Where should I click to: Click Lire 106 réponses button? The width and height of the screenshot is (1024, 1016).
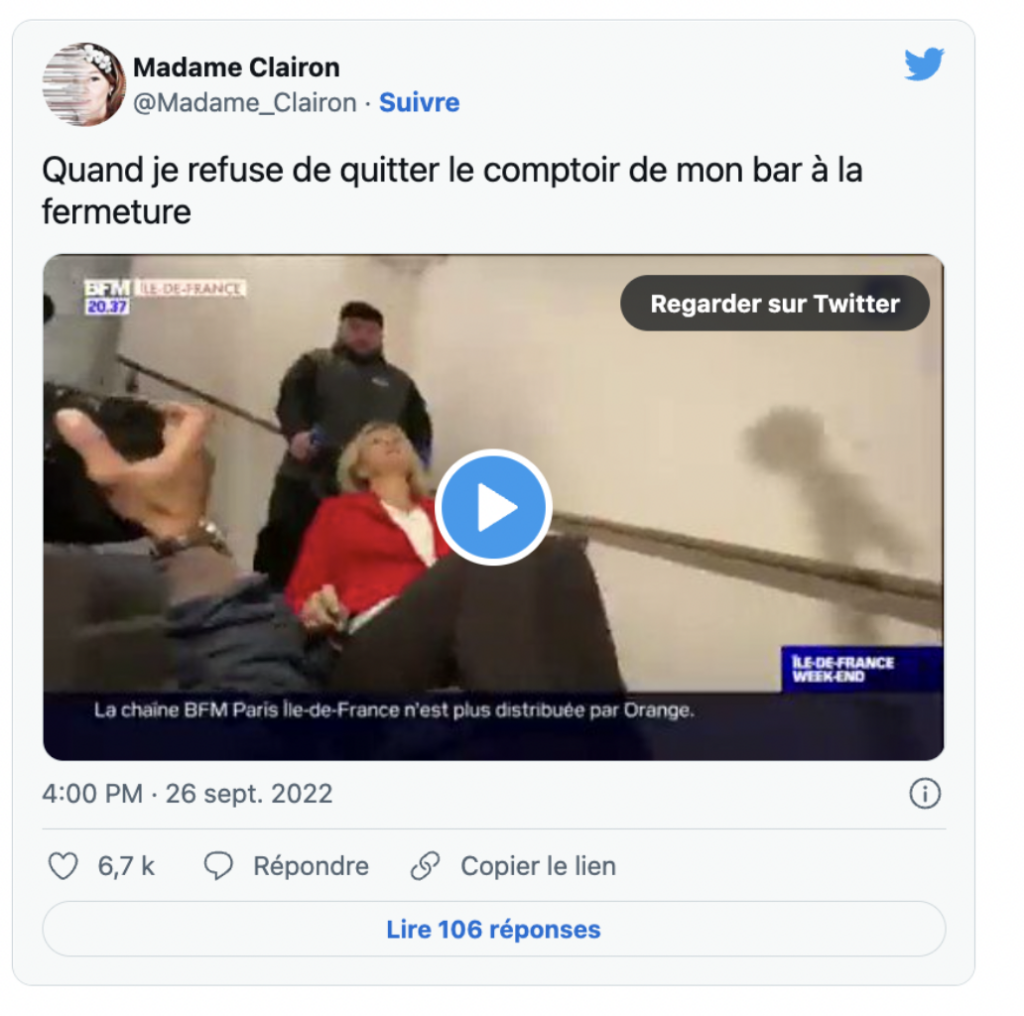tap(494, 929)
